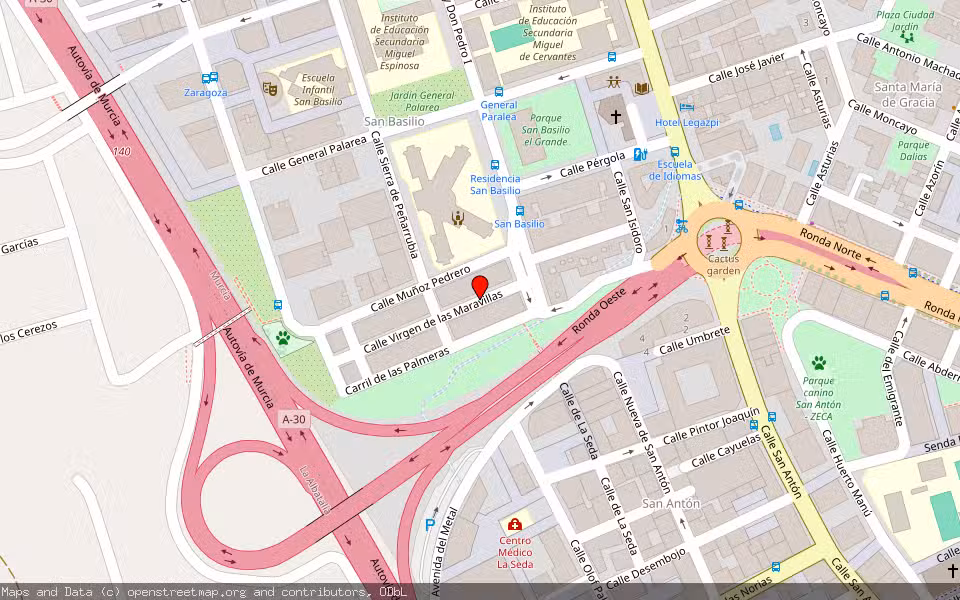Screen dimensions: 960x600
Task: Click the EV charging station icon
Action: click(x=640, y=154)
